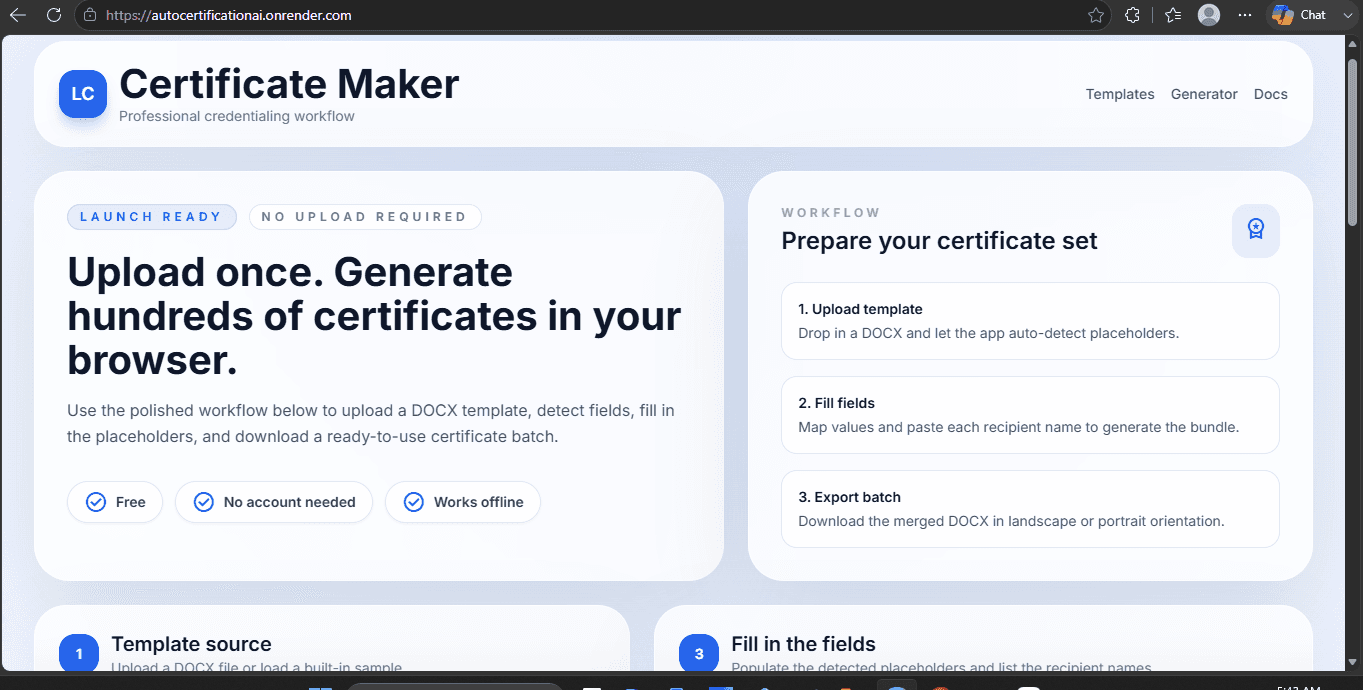Click the Professional credentialing workflow subtitle
This screenshot has height=690, width=1363.
point(237,116)
